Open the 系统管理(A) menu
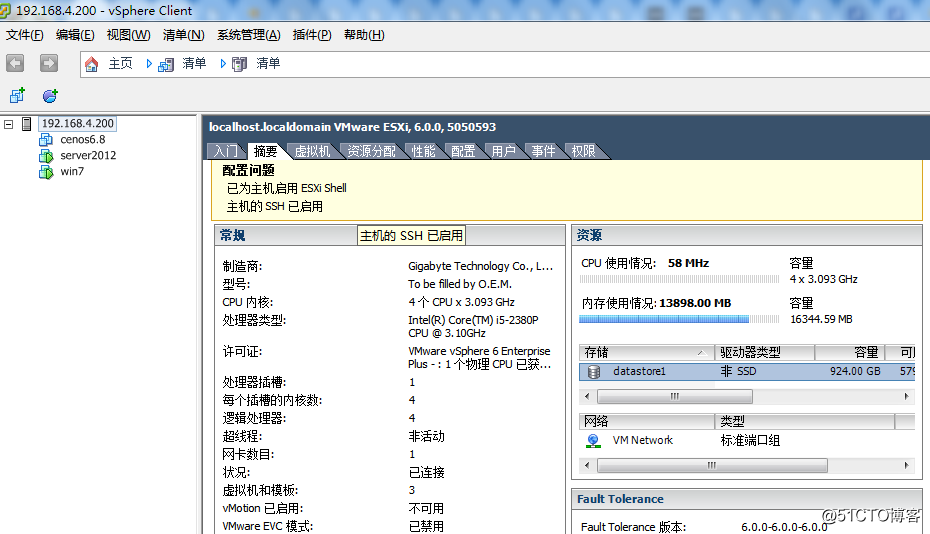 248,35
